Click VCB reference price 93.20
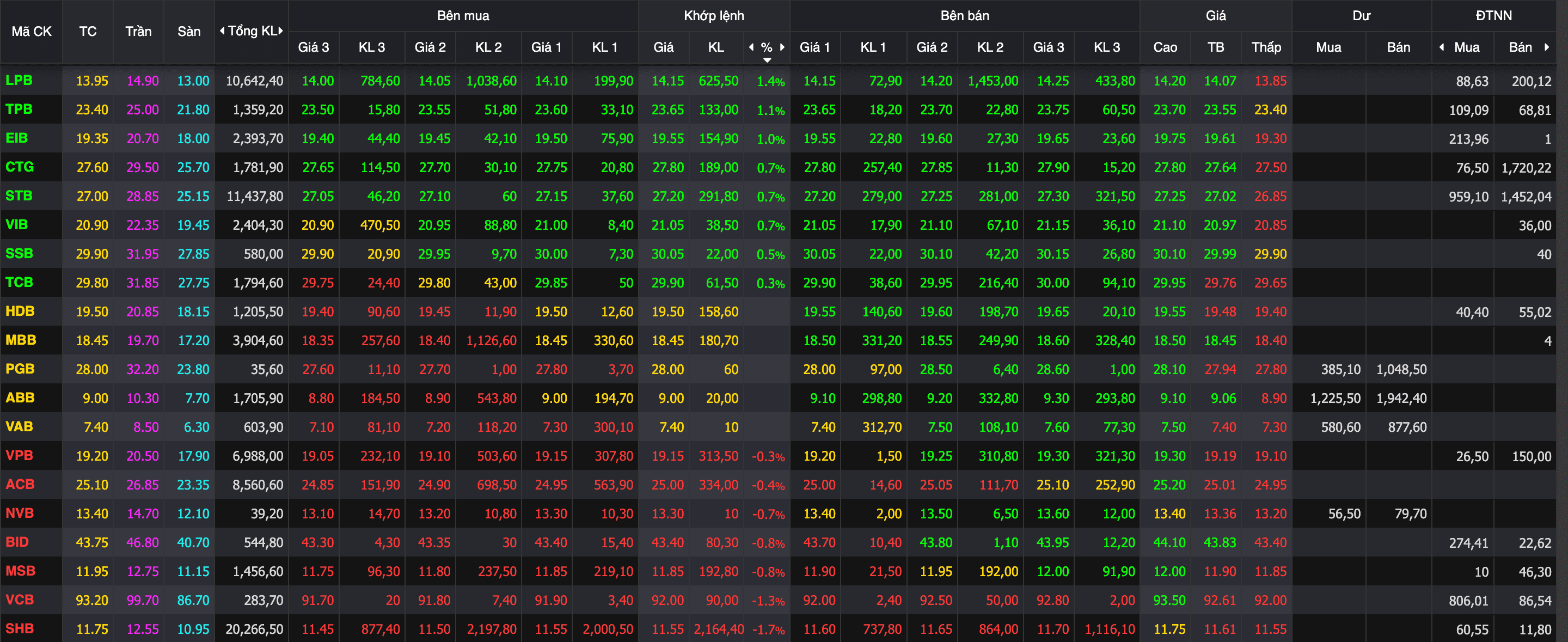This screenshot has height=642, width=1568. [92, 600]
